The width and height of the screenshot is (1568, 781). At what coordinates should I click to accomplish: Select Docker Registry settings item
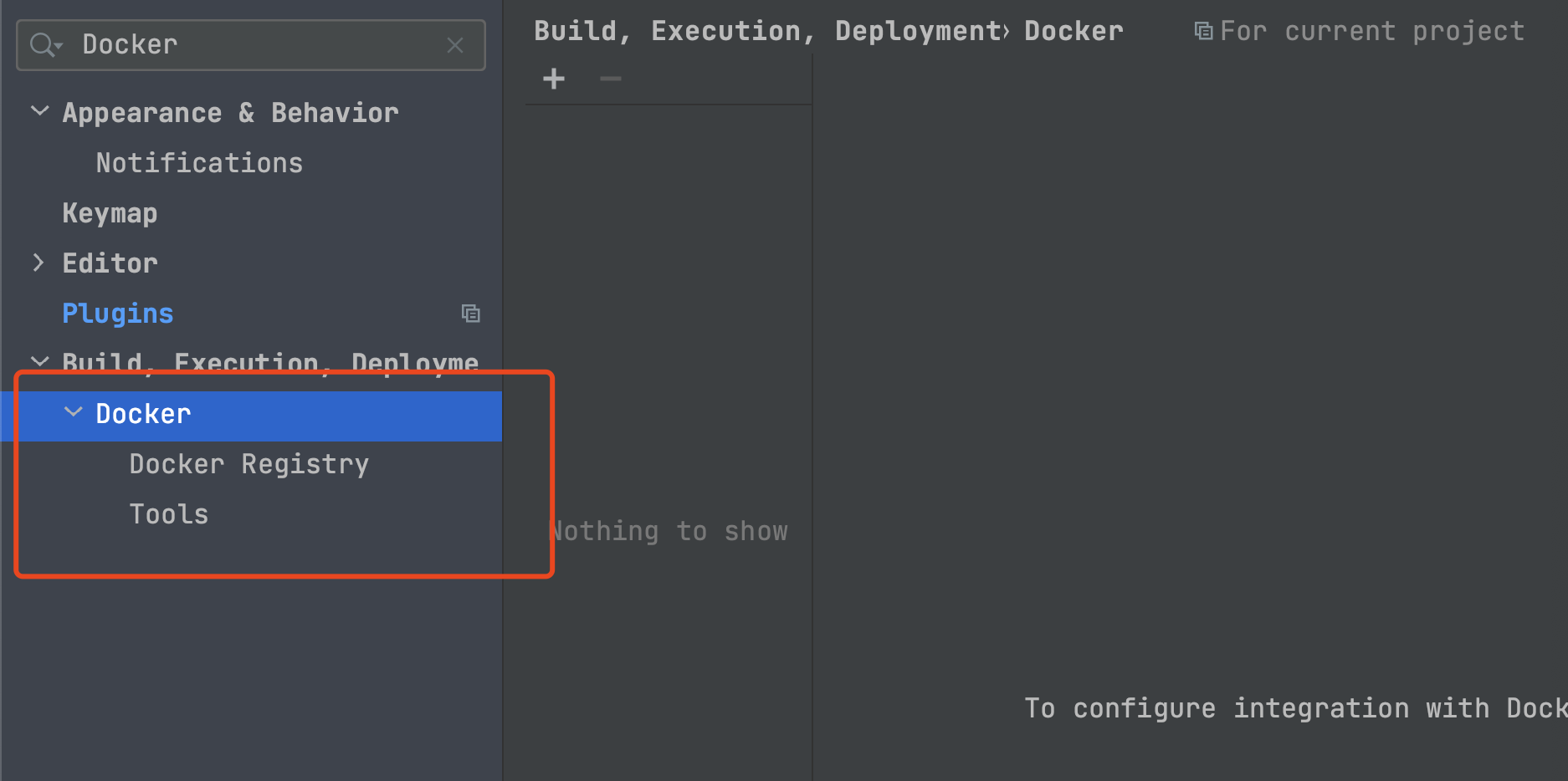(x=249, y=464)
